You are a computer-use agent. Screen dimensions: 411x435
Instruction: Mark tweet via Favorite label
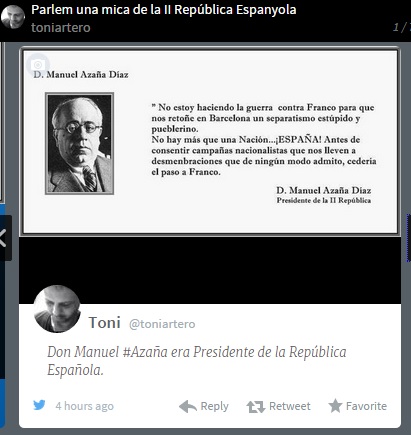pyautogui.click(x=366, y=406)
